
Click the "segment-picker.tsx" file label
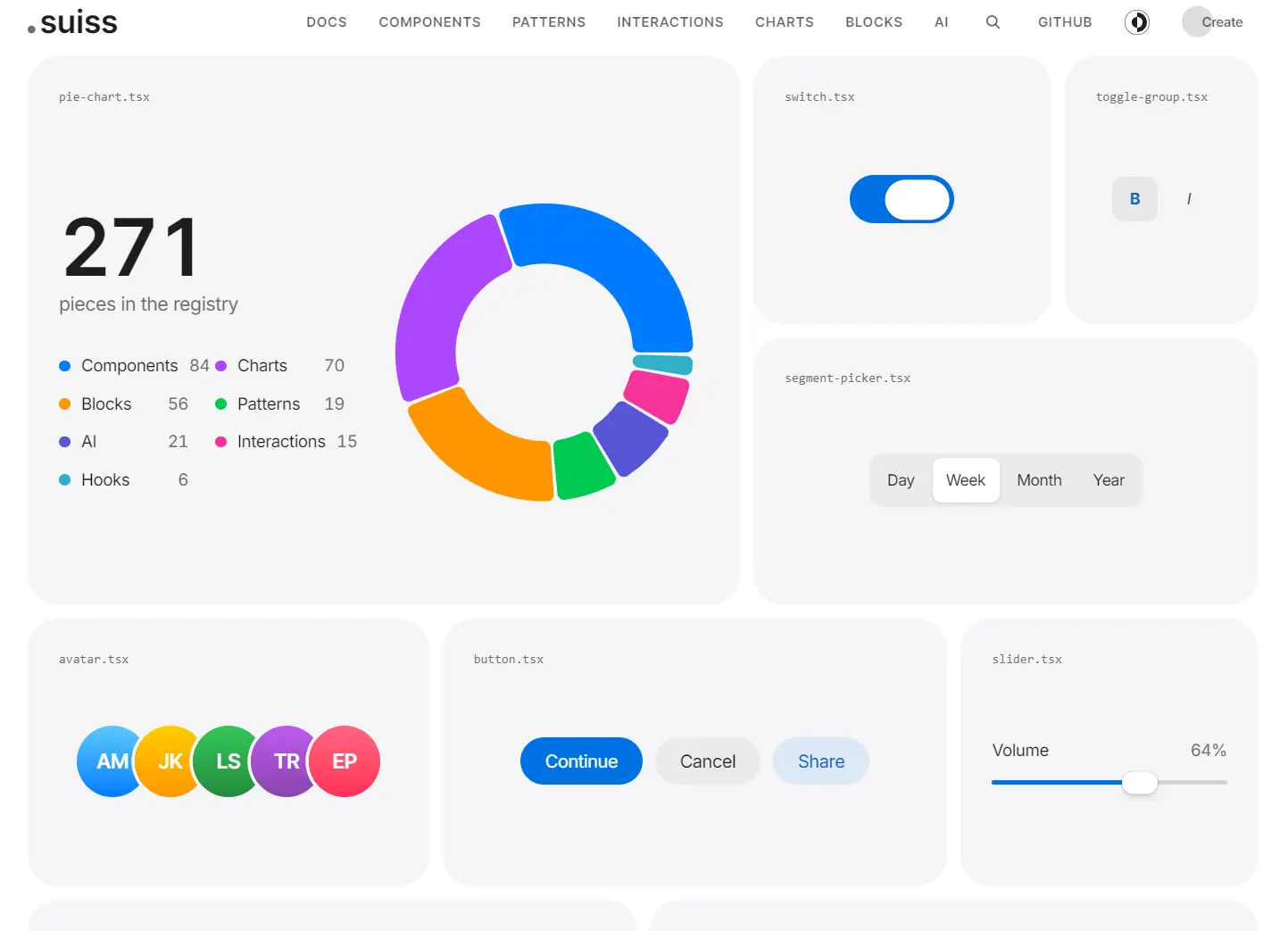[848, 378]
